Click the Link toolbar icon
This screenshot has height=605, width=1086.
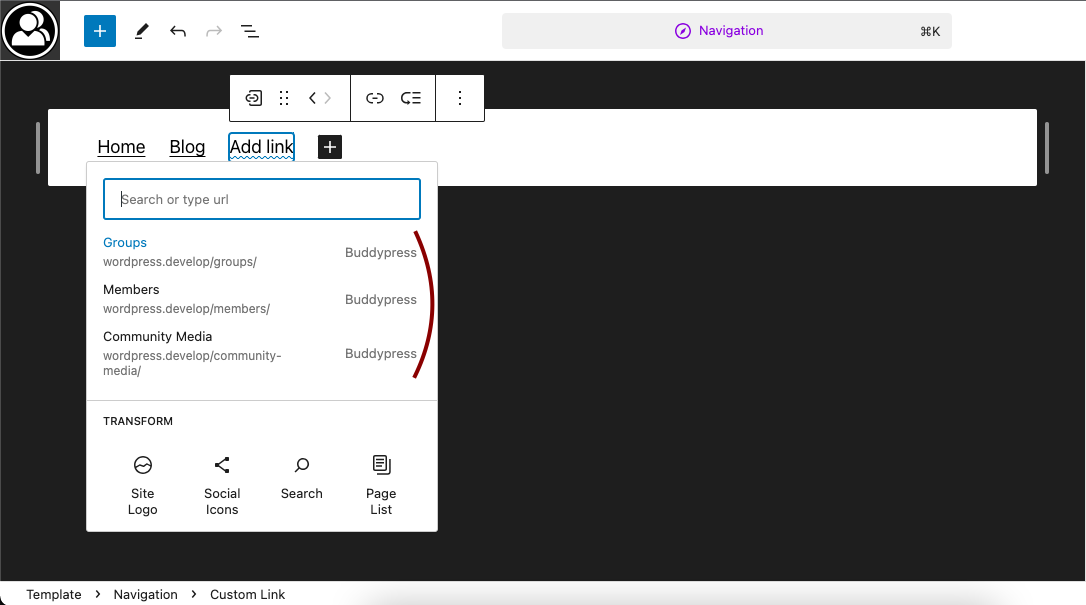coord(375,98)
